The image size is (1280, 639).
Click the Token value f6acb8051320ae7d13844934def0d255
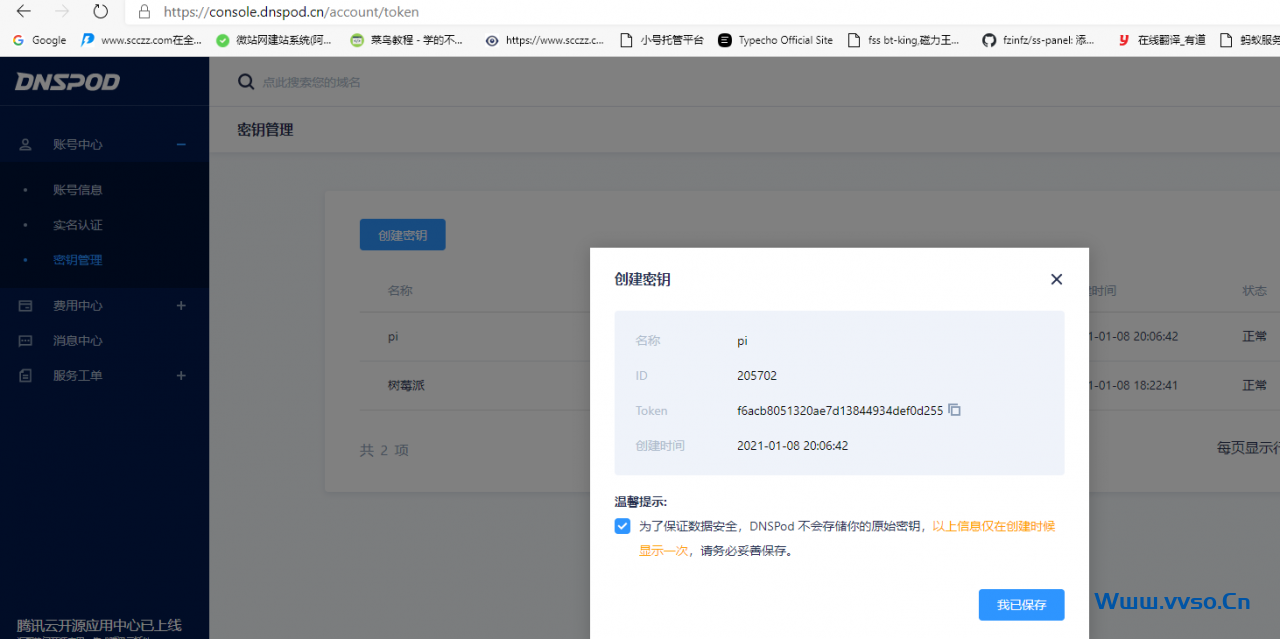coord(840,411)
